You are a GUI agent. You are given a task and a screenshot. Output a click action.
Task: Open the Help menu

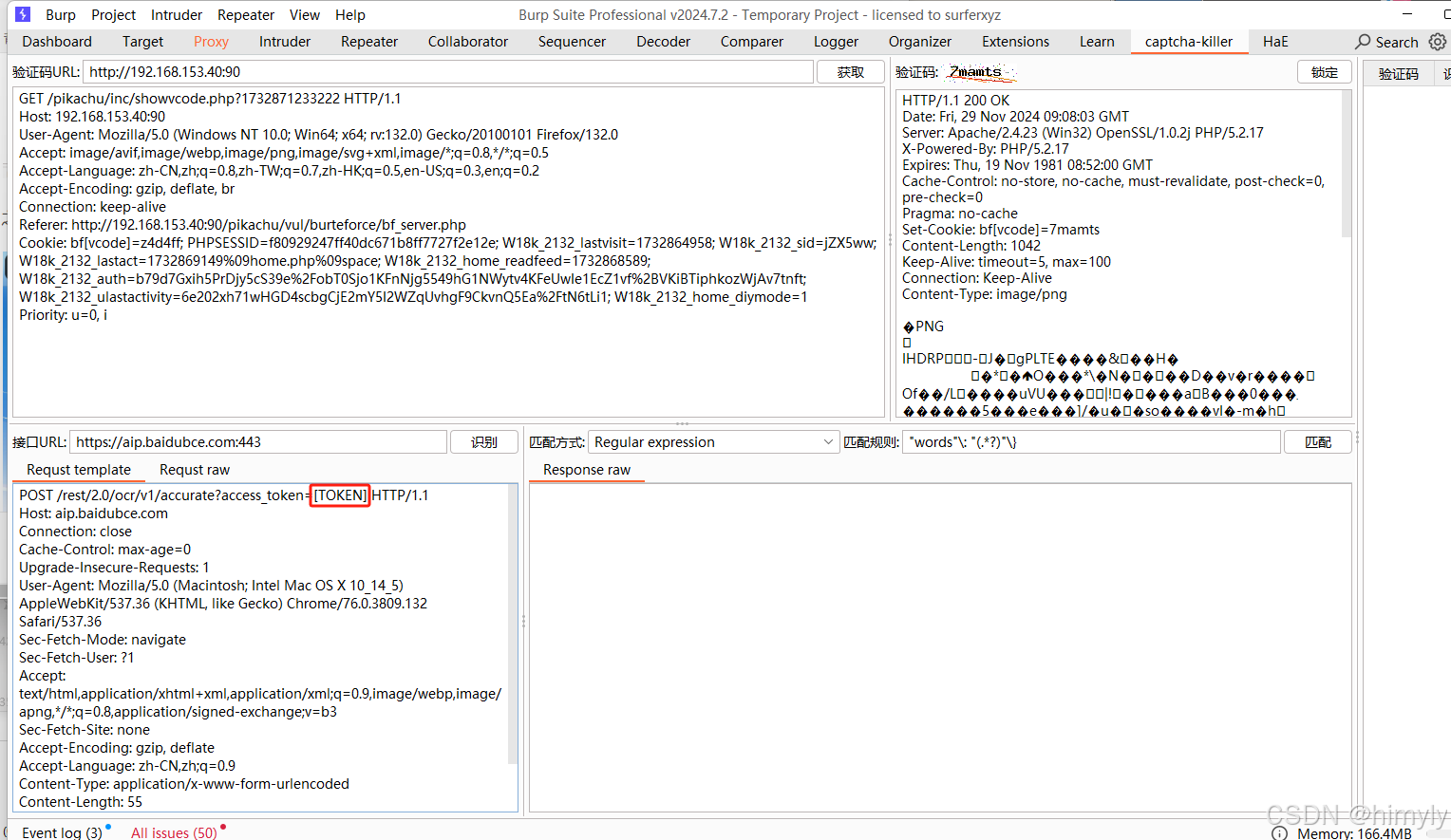(x=350, y=15)
